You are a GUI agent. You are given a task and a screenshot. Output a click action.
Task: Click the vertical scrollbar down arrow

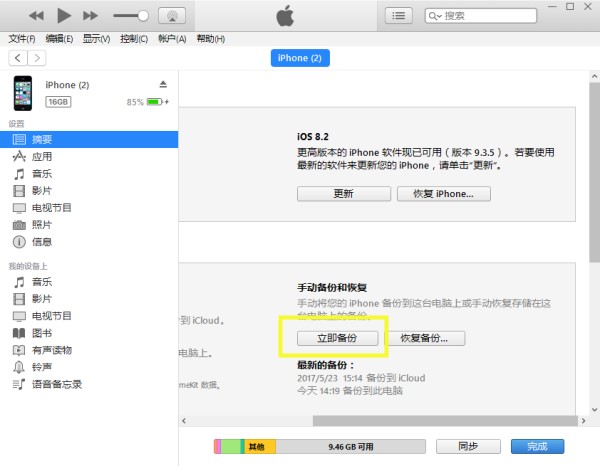[x=594, y=410]
